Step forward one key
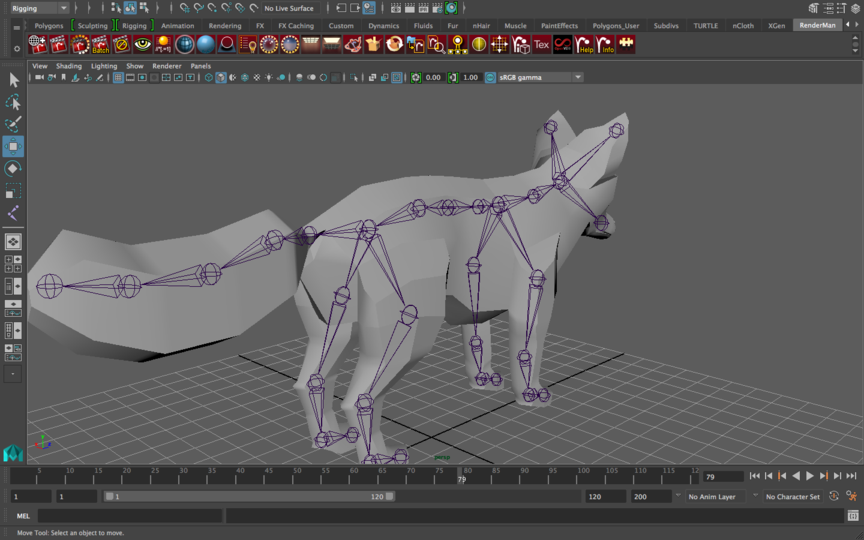This screenshot has width=864, height=540. click(824, 476)
